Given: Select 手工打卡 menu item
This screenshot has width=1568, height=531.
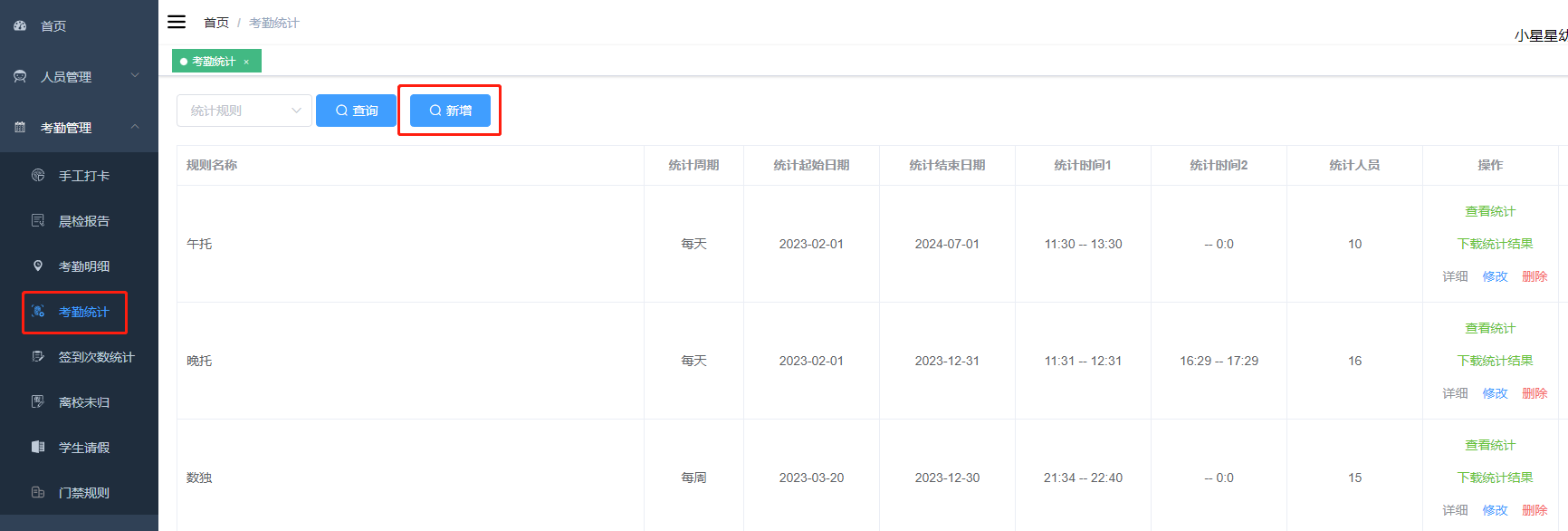Looking at the screenshot, I should coord(84,176).
